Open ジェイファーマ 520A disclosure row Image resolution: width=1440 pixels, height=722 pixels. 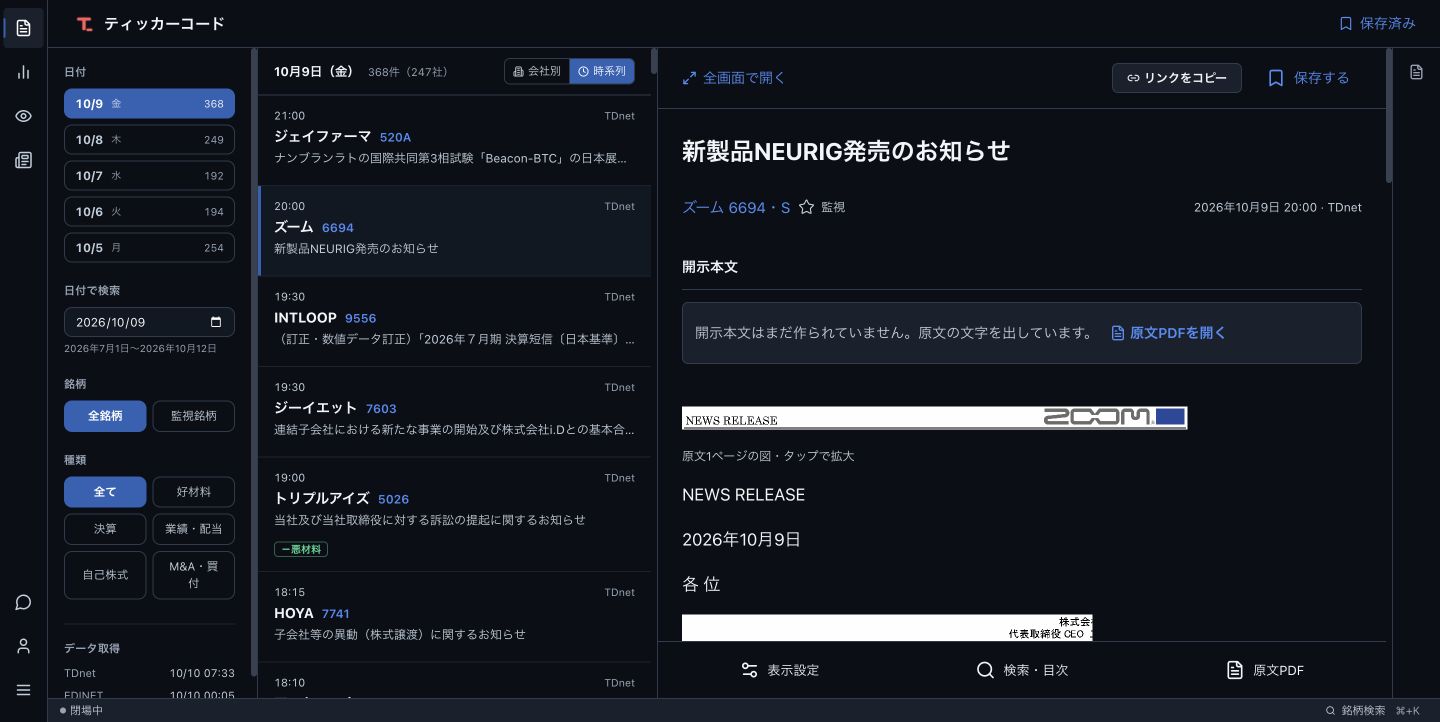(x=454, y=140)
